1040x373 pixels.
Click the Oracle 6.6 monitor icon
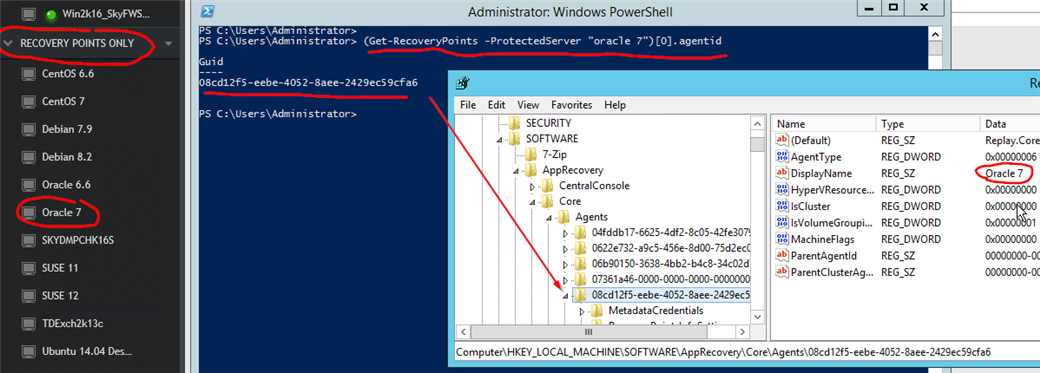tap(28, 185)
